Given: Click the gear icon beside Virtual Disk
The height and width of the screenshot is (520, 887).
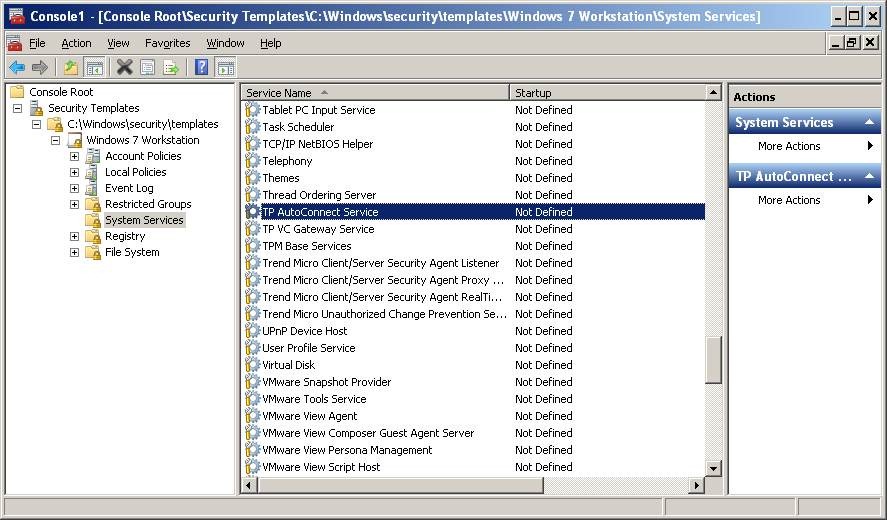Looking at the screenshot, I should click(252, 364).
